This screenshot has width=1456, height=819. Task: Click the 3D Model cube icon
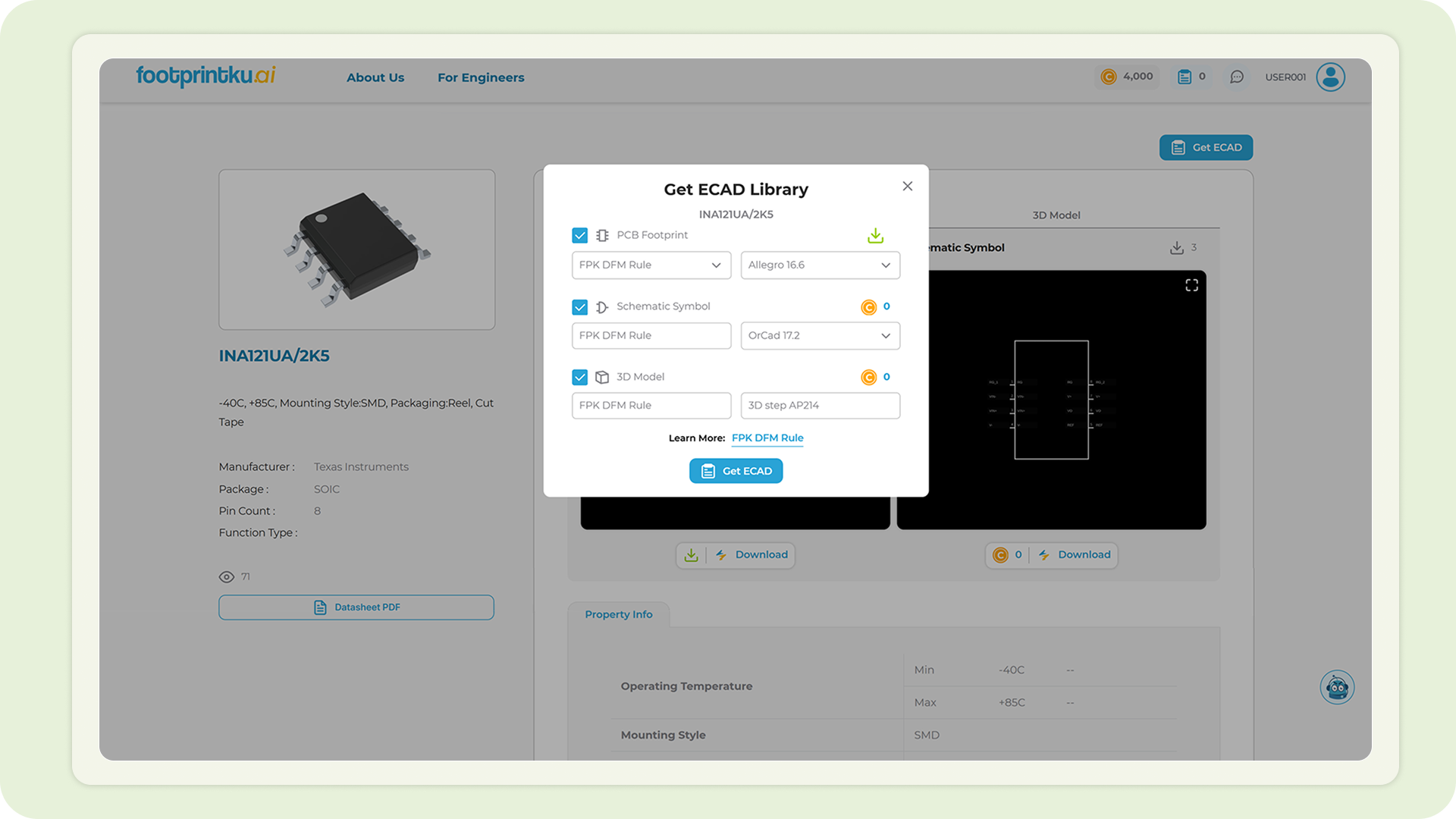(x=602, y=377)
